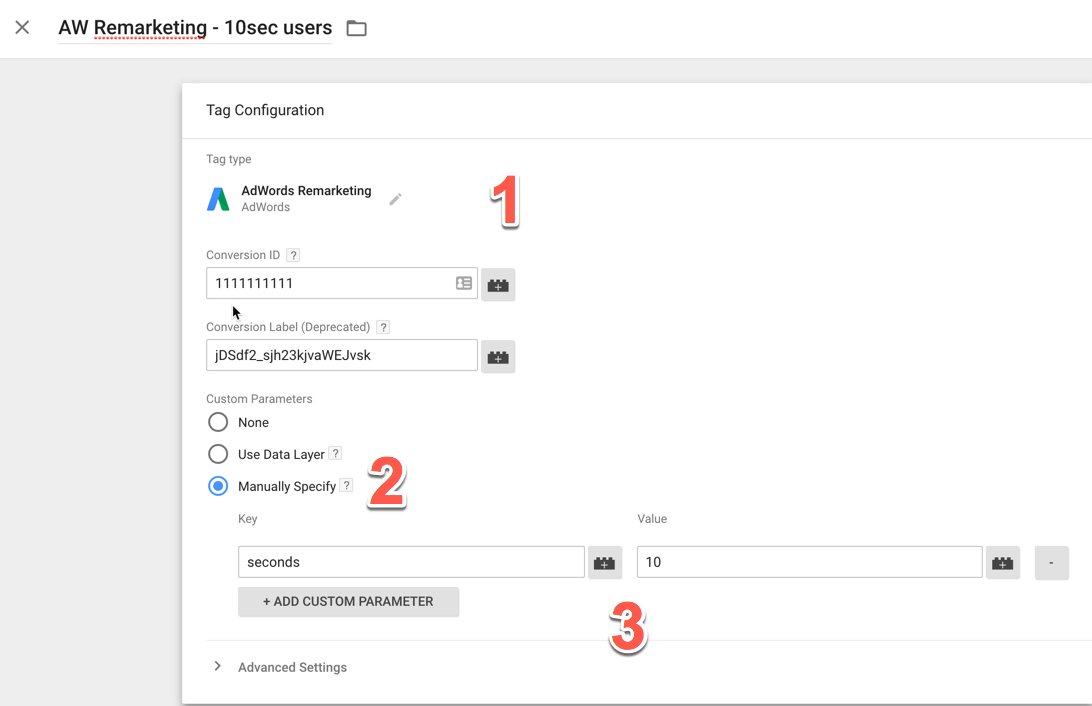The height and width of the screenshot is (706, 1092).
Task: Click the AdWords logo icon
Action: tap(218, 199)
